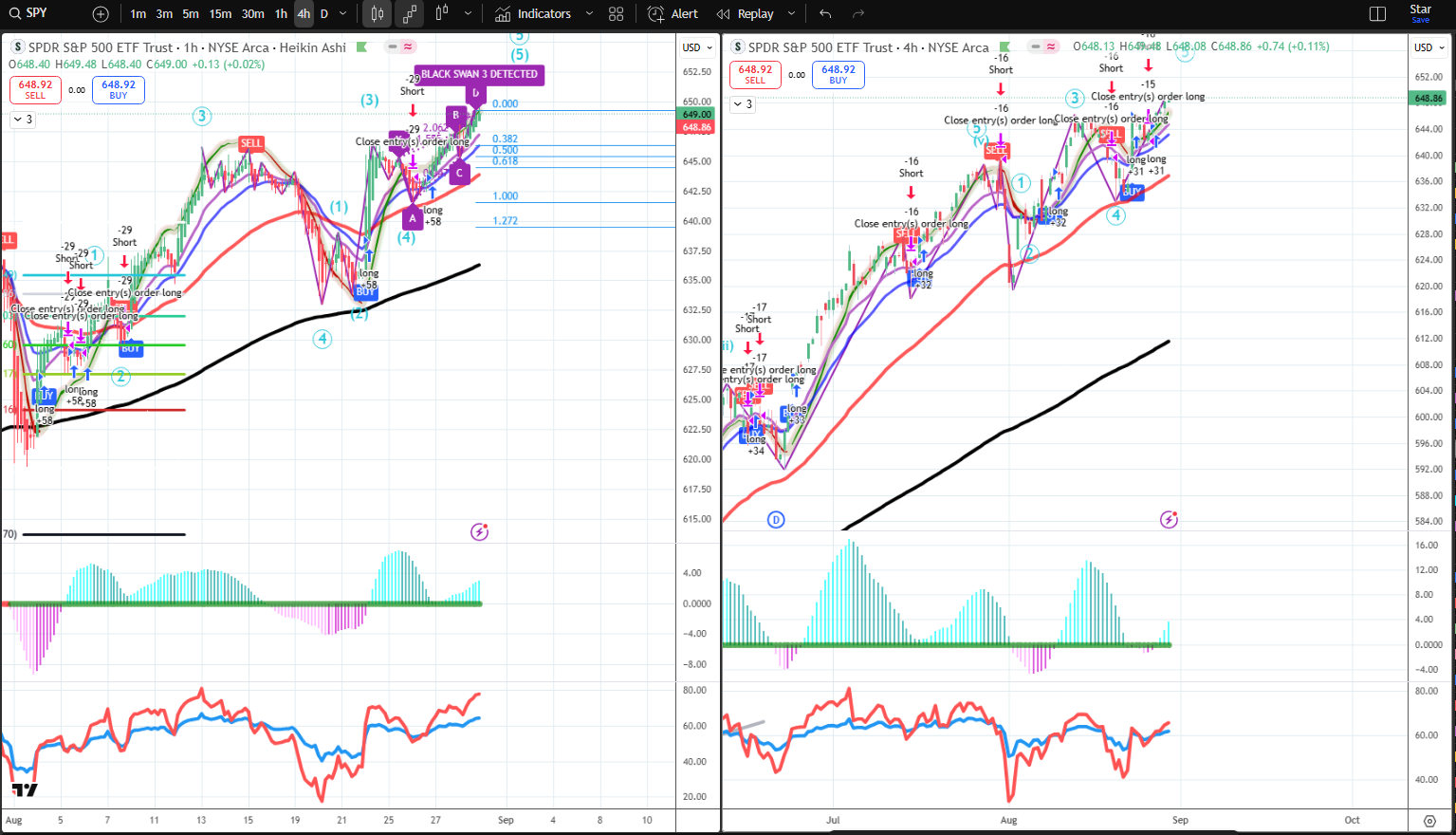The image size is (1456, 835).
Task: Click the Sep date on the 1h time axis
Action: point(506,820)
